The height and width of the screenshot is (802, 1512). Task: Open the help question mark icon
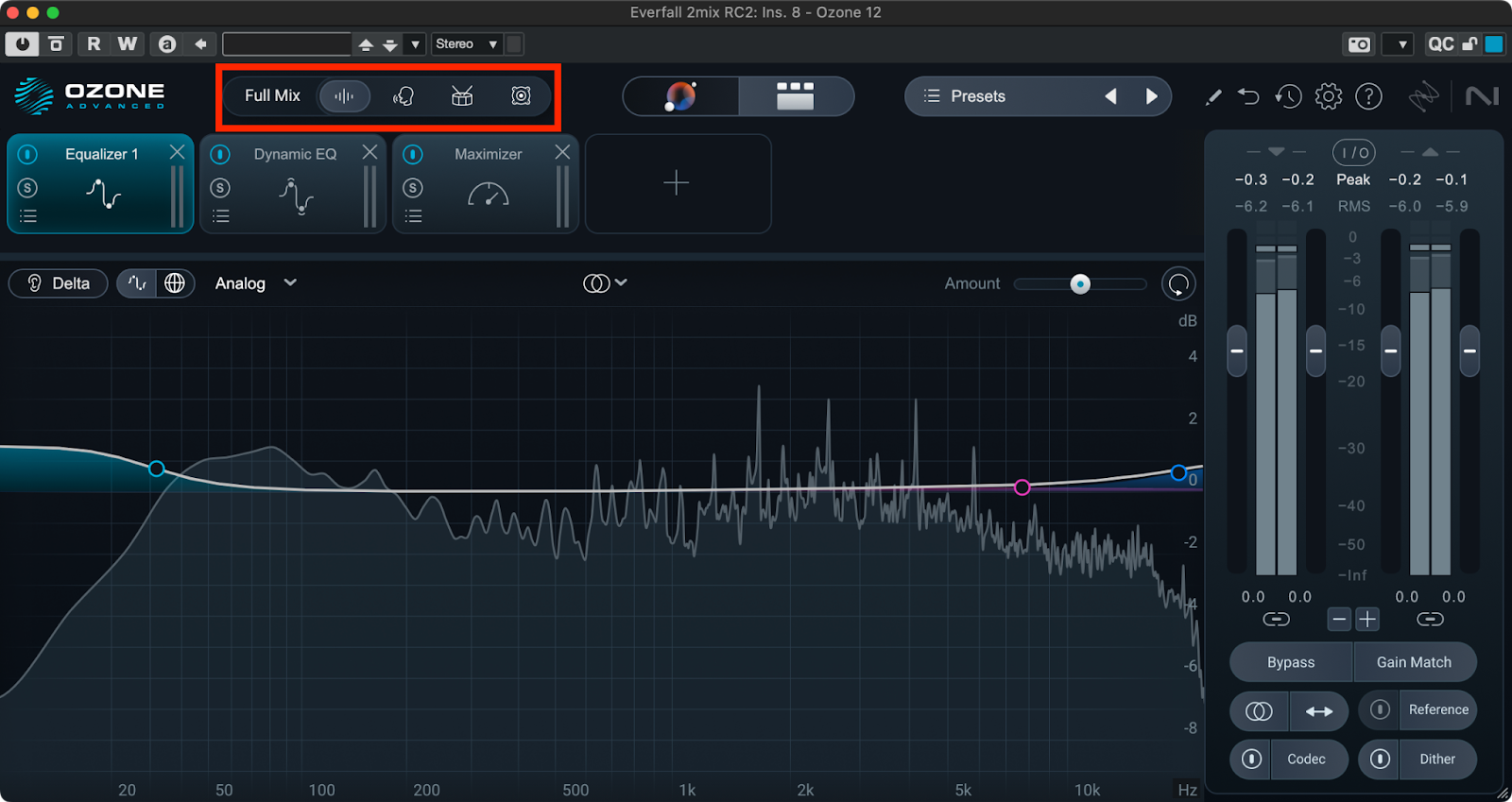[x=1368, y=96]
